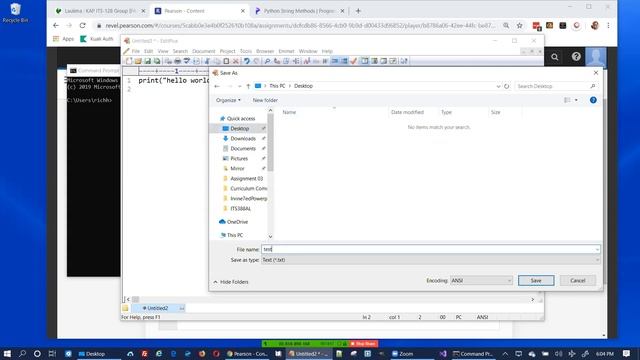
Task: Select Assignment 03 folder in navigation pane
Action: click(x=247, y=179)
